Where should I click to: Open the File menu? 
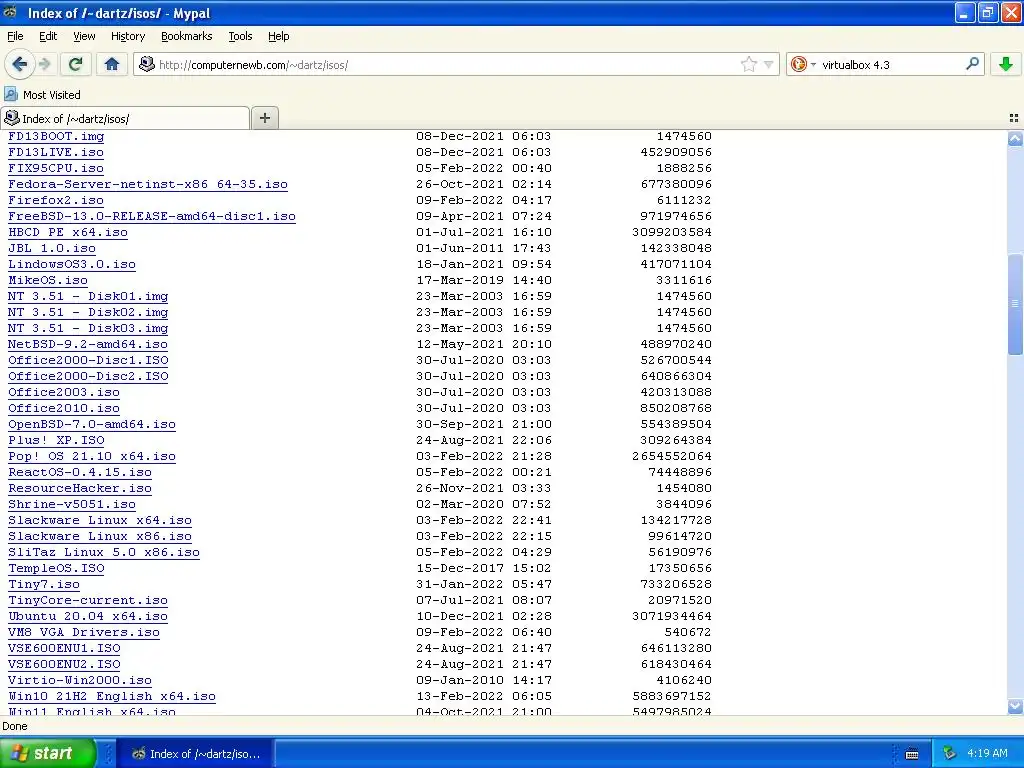(15, 36)
